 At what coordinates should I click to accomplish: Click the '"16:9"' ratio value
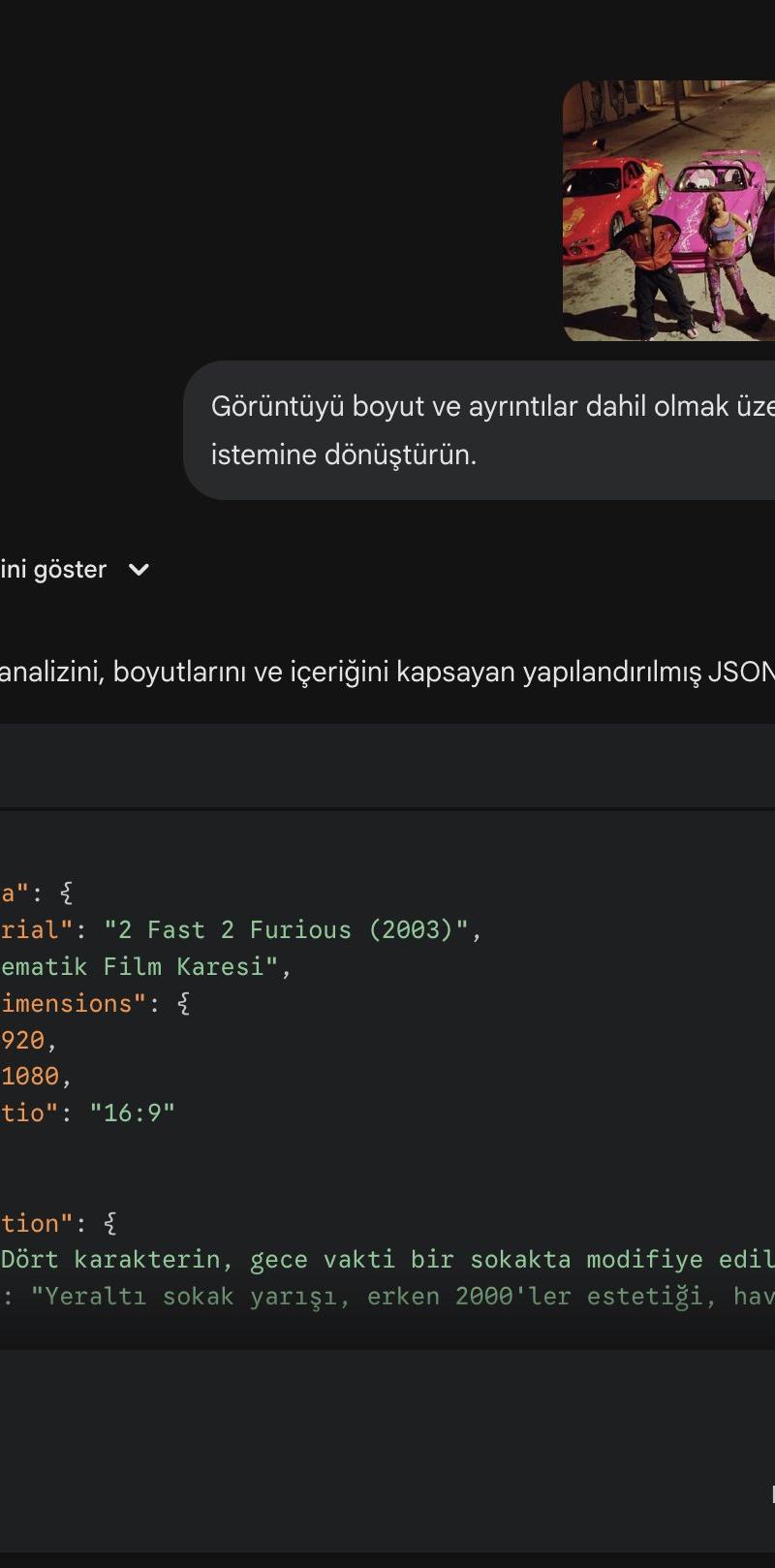[133, 1113]
